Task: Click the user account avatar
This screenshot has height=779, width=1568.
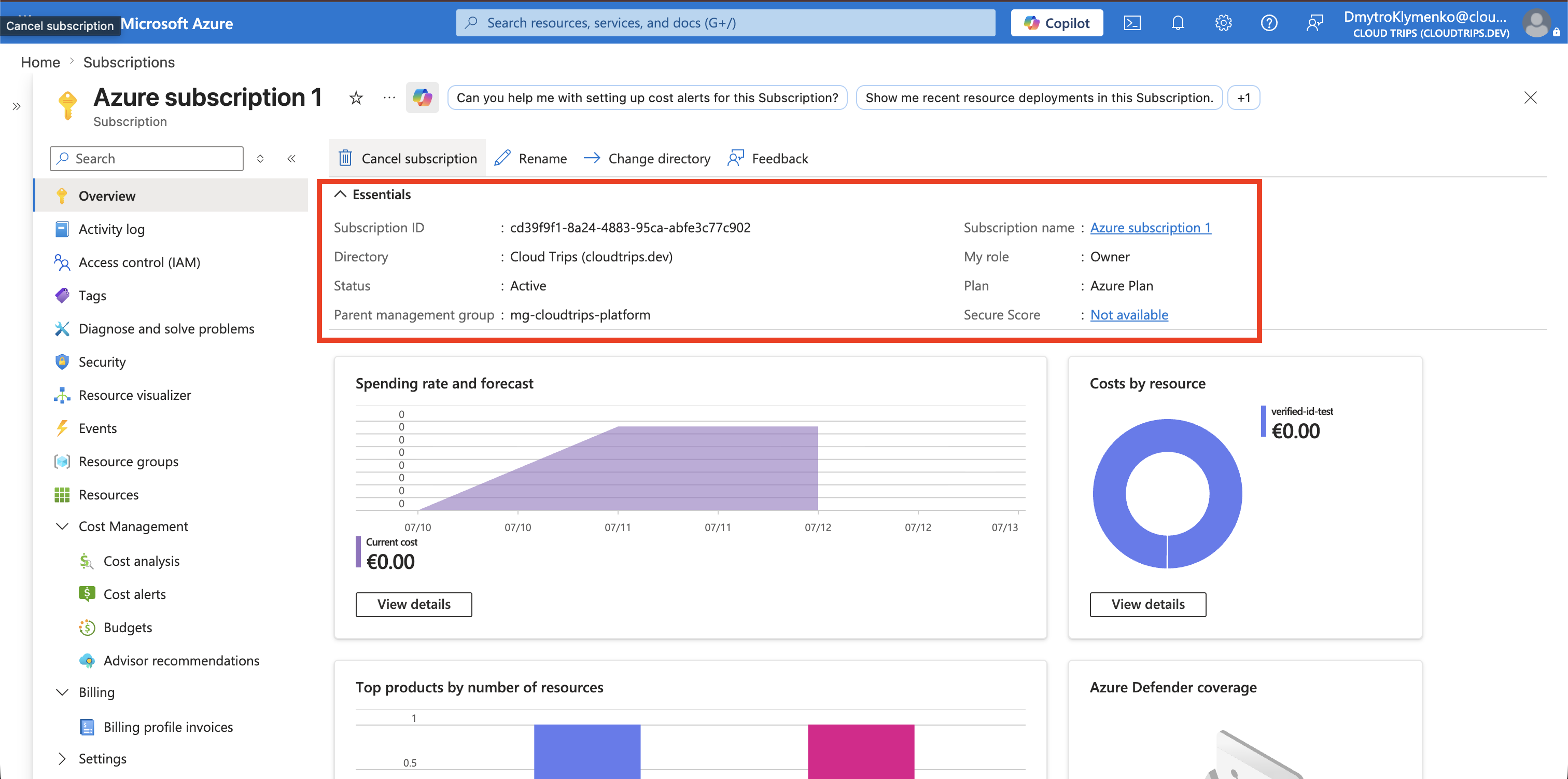Action: pos(1537,23)
